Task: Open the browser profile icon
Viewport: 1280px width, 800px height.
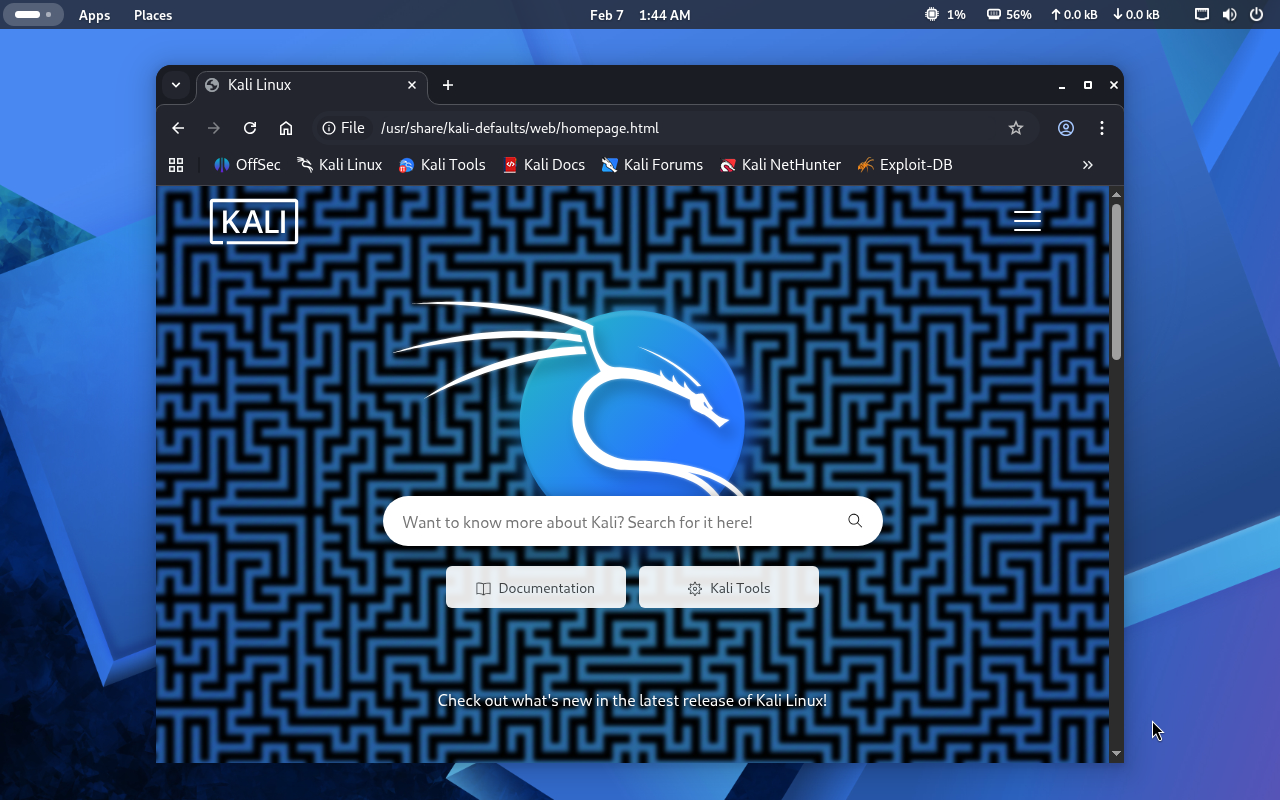Action: [x=1066, y=128]
